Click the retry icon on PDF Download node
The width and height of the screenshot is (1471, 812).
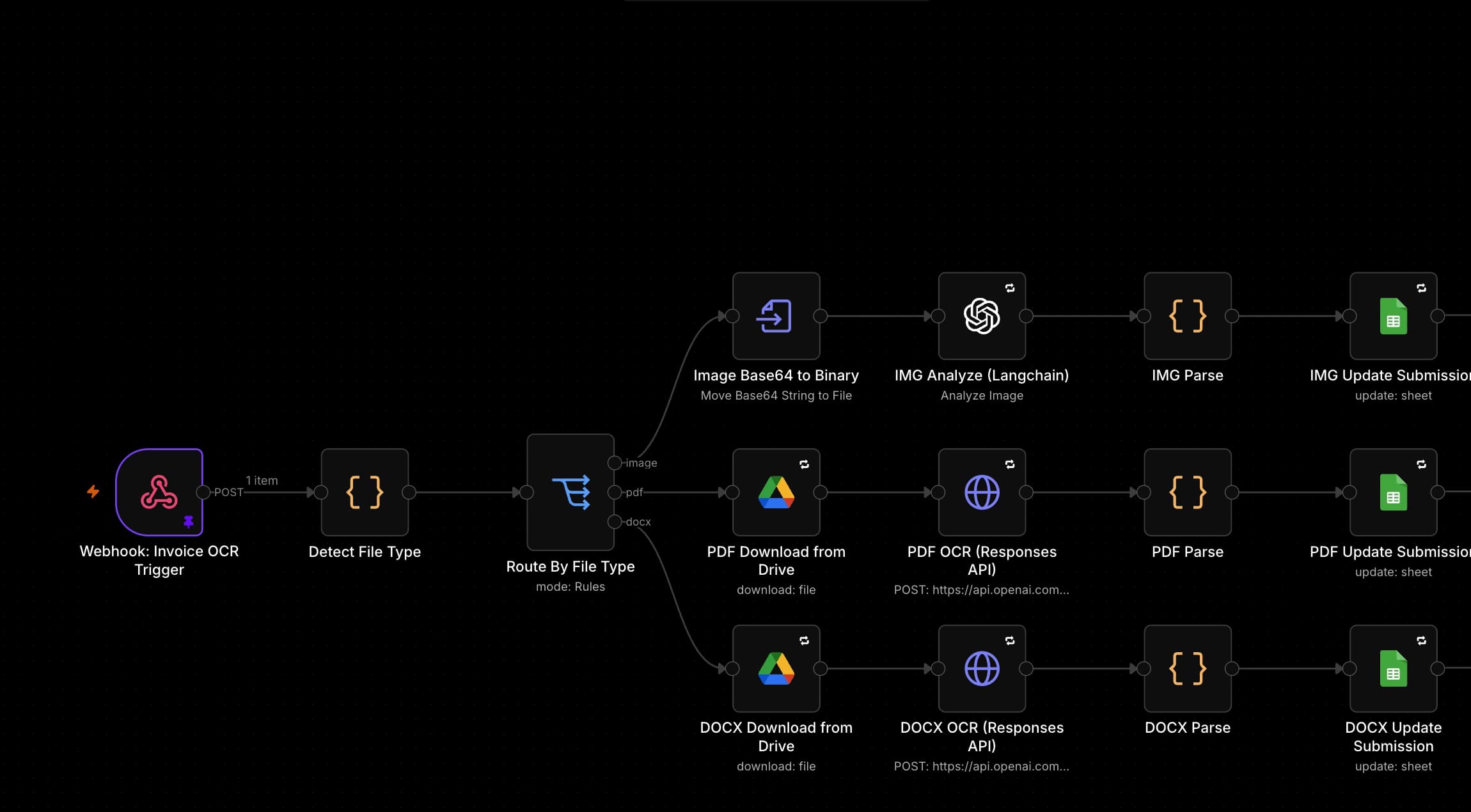pyautogui.click(x=805, y=464)
